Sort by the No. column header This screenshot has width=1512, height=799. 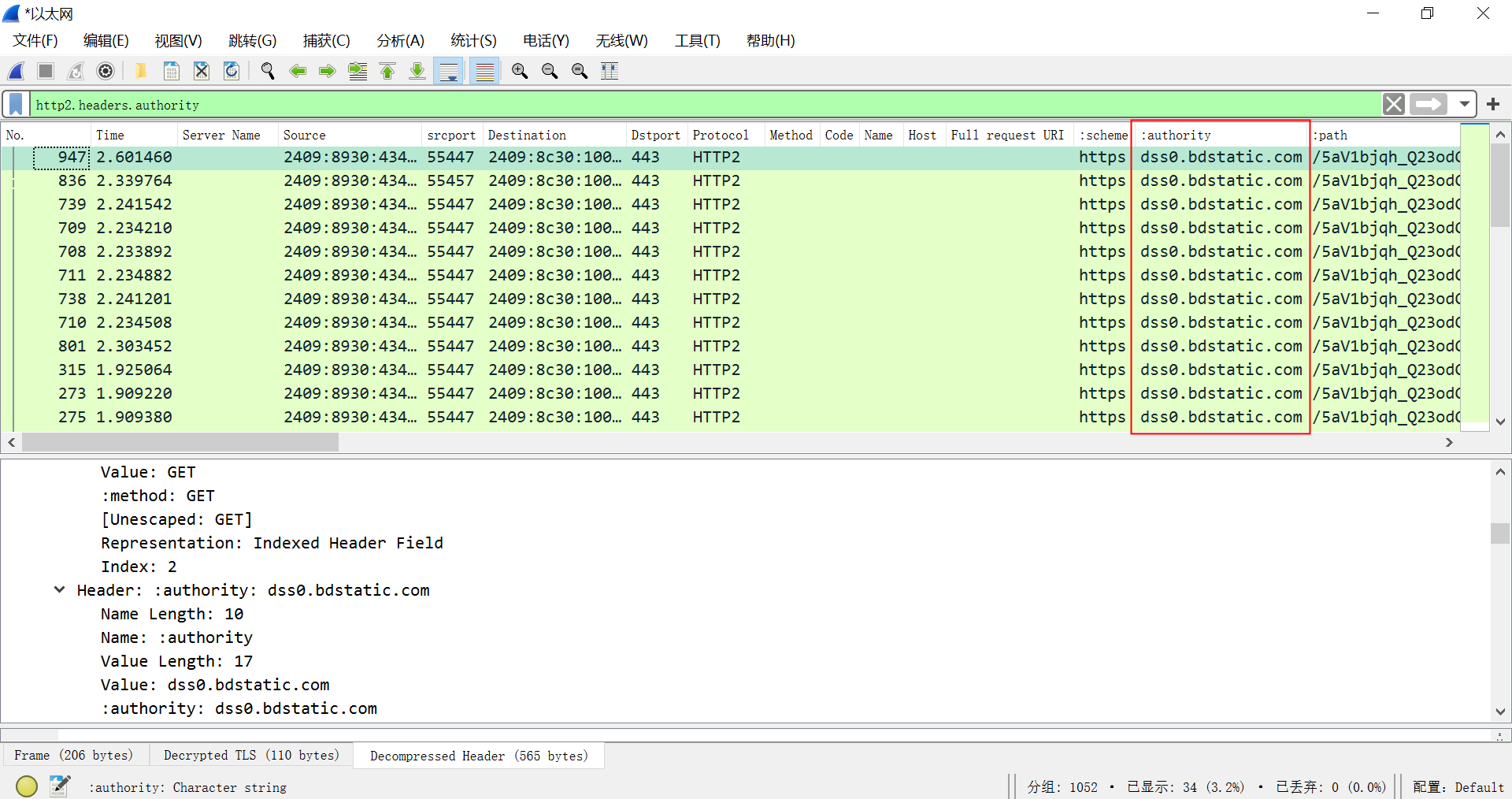click(x=46, y=136)
